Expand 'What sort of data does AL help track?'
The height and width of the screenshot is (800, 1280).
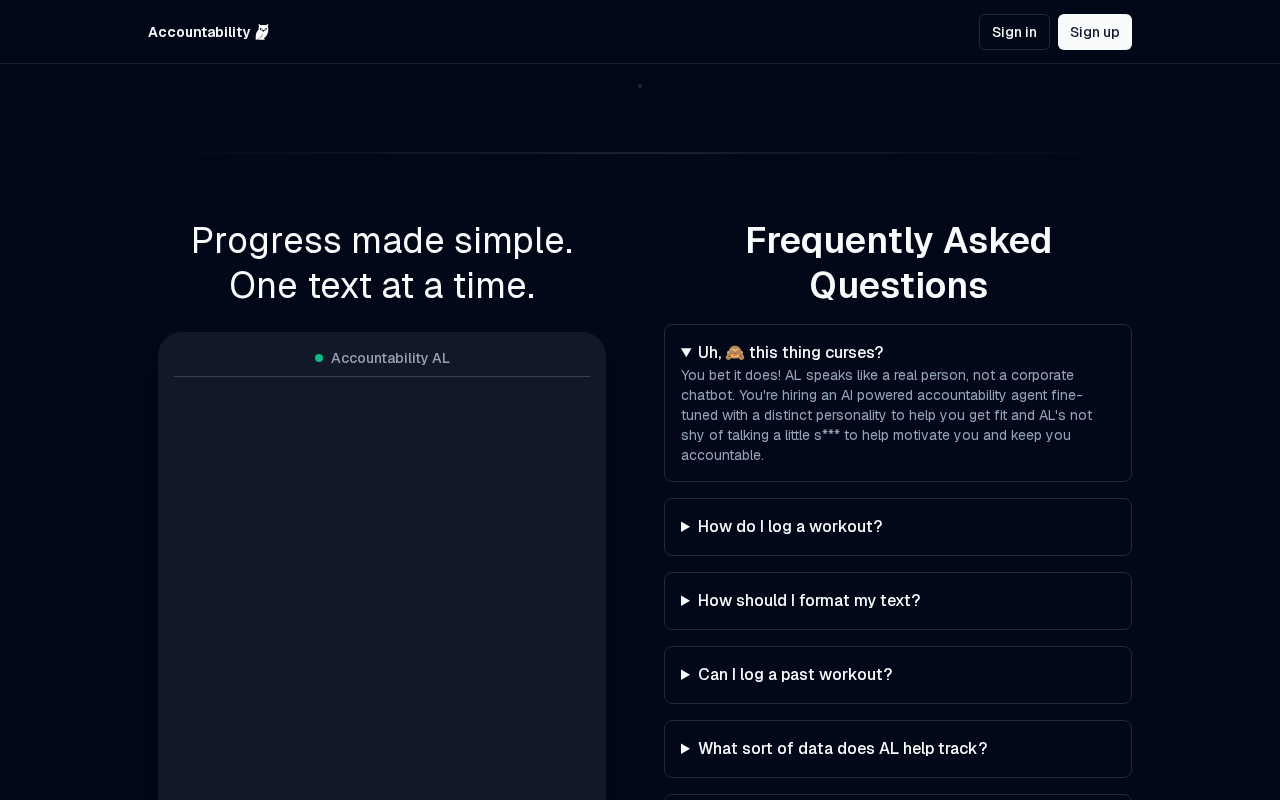click(x=842, y=749)
